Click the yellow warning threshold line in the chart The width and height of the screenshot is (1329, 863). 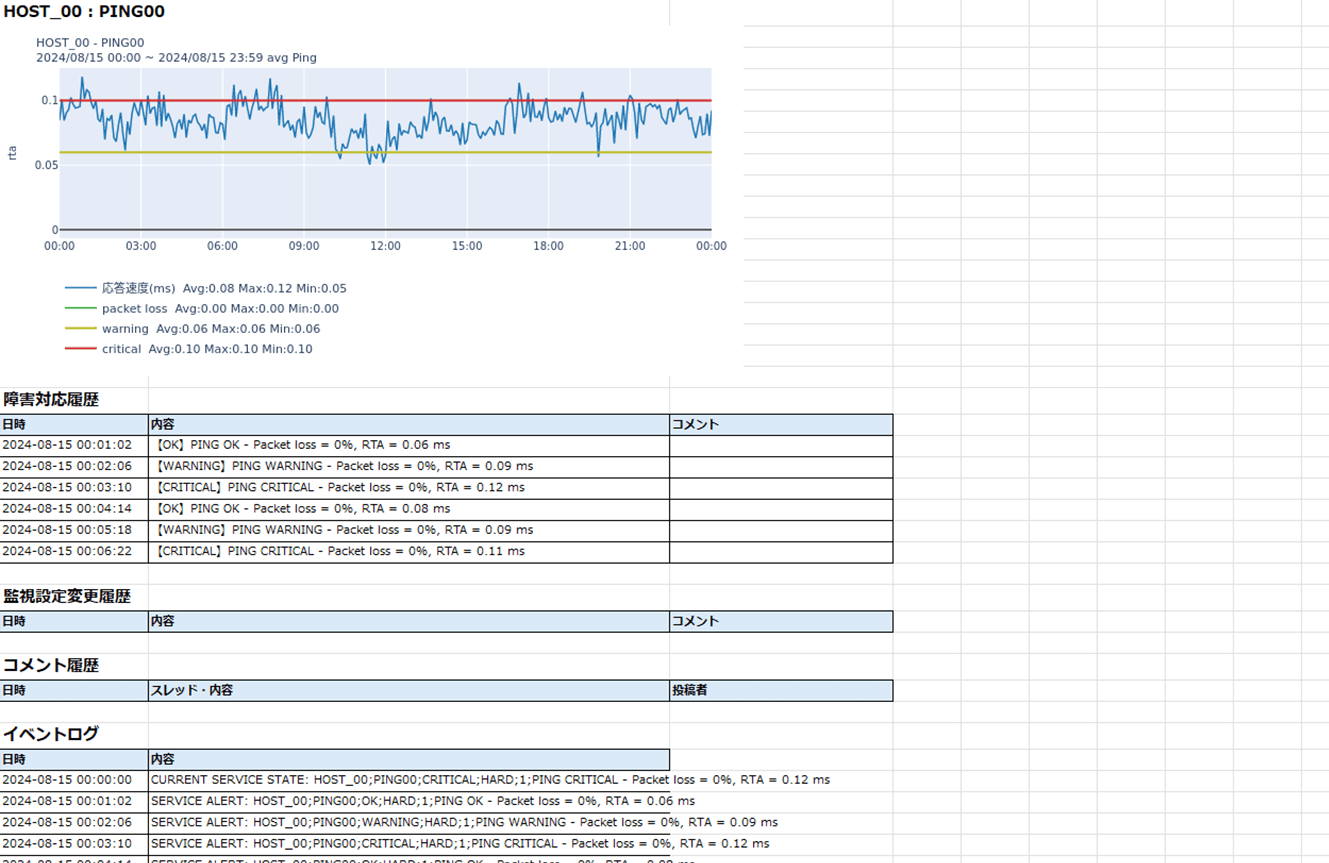[x=385, y=152]
